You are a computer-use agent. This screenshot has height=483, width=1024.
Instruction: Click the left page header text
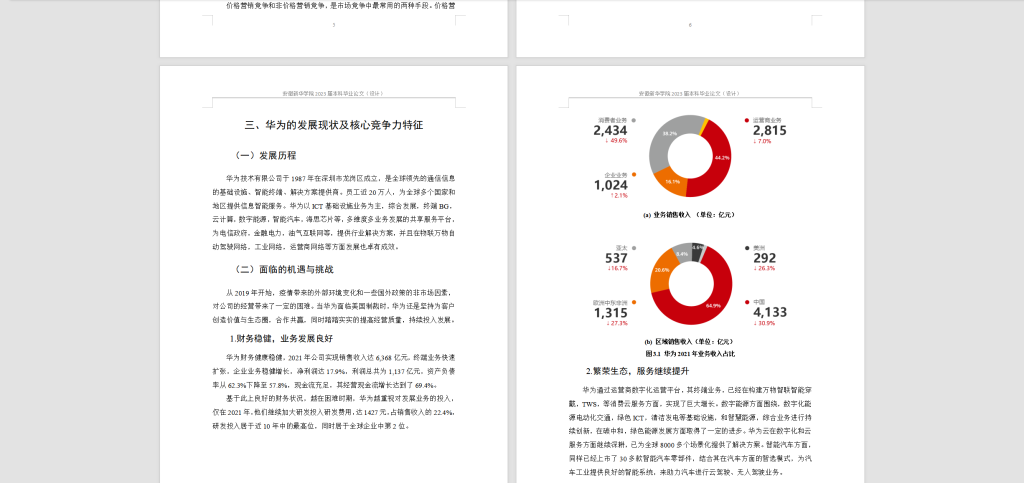tap(334, 93)
